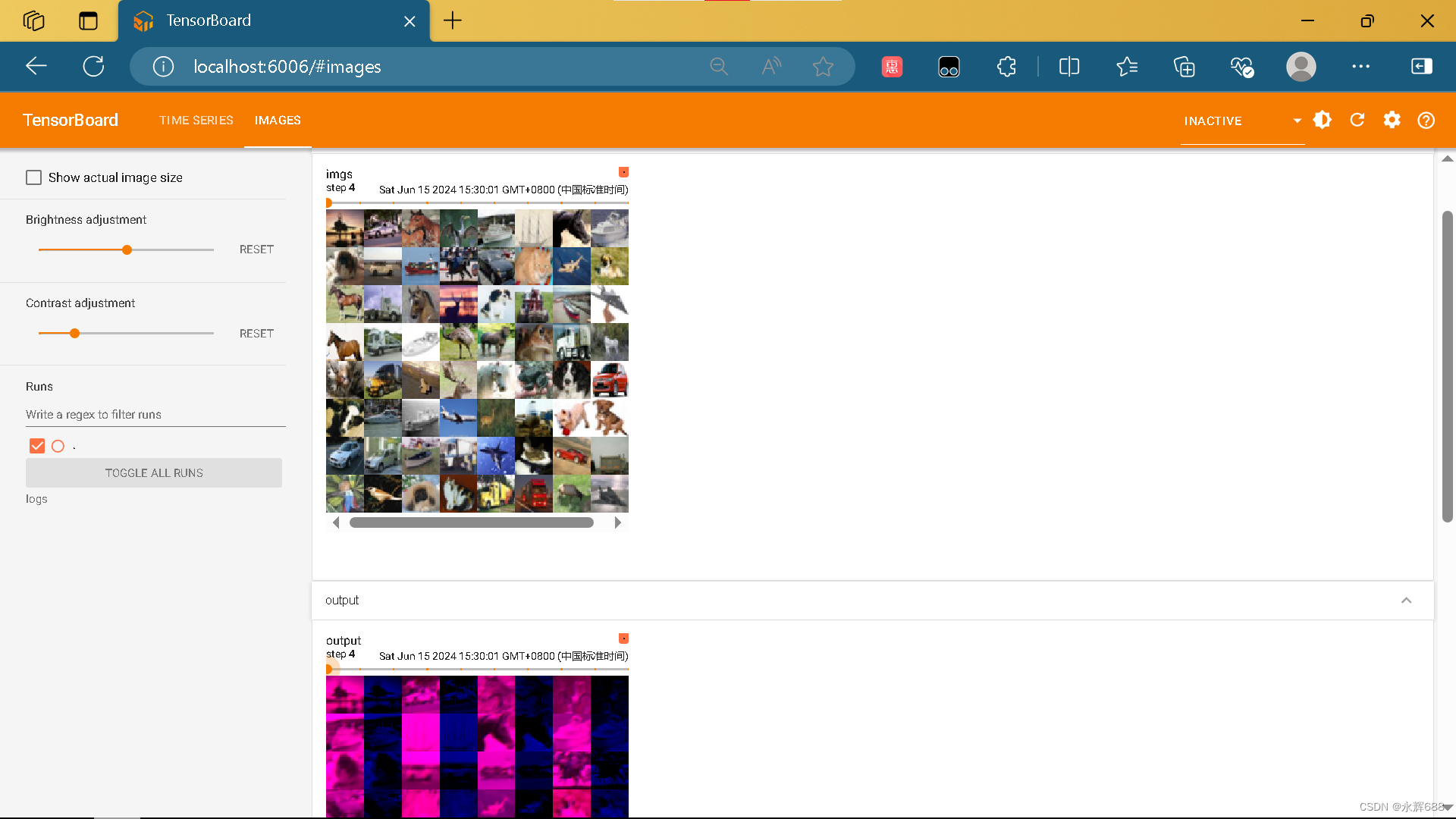Click the reload data icon in TensorBoard header
This screenshot has width=1456, height=819.
(x=1357, y=120)
